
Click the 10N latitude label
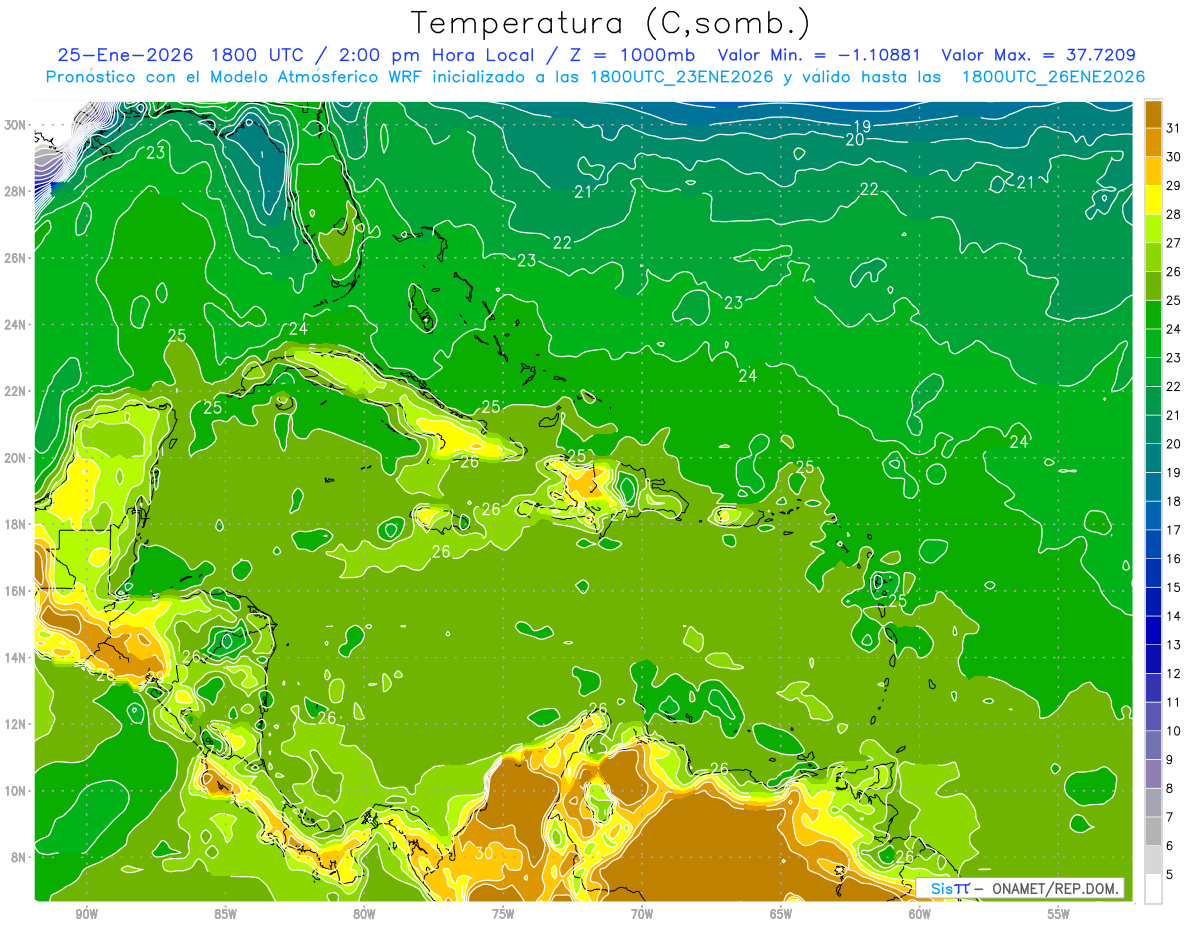[16, 790]
